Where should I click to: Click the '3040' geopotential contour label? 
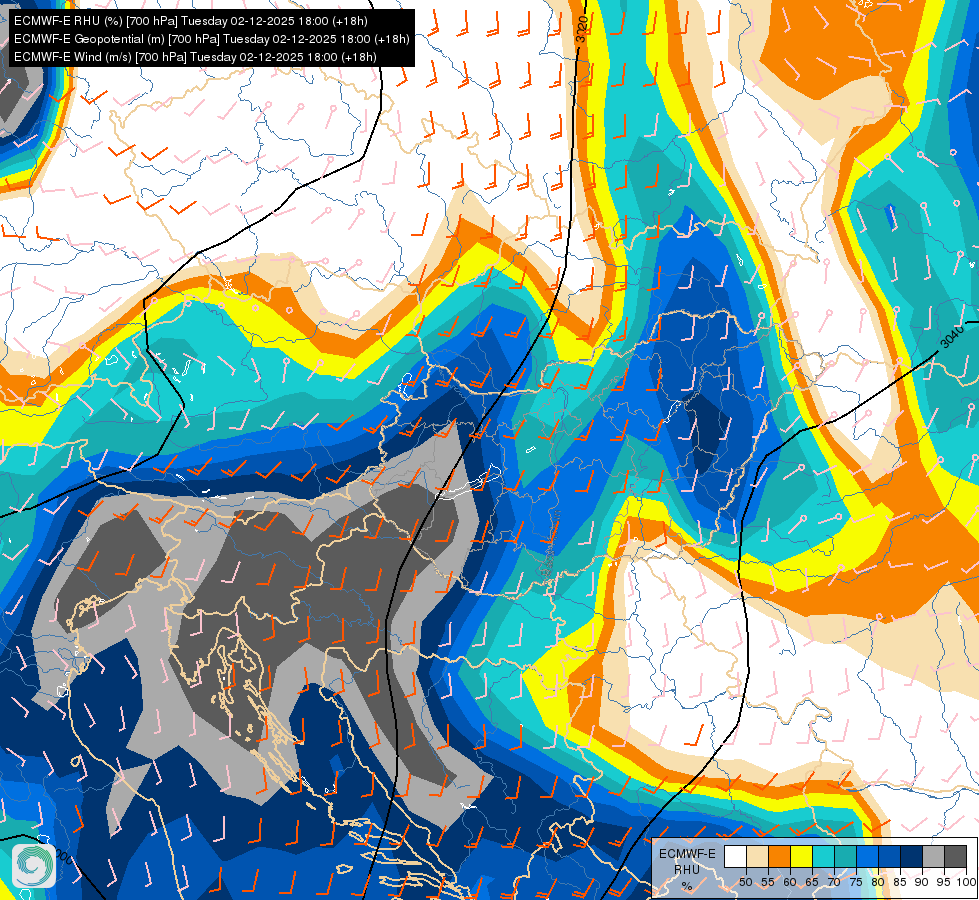(x=952, y=336)
